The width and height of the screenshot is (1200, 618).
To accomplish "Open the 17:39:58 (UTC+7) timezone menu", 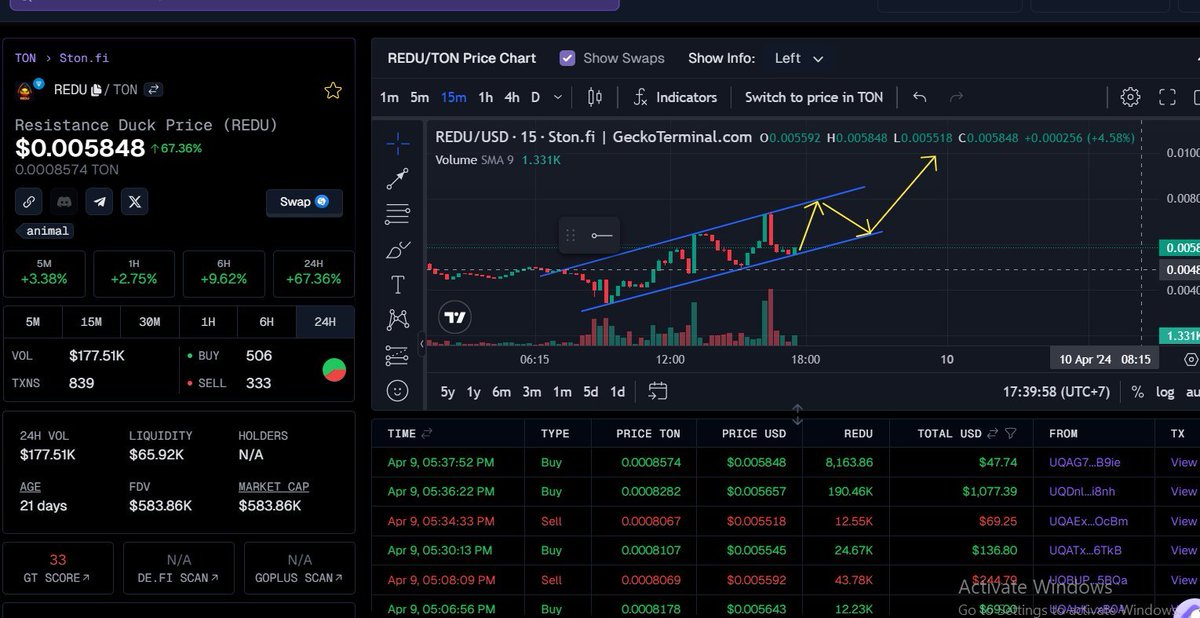I will pos(1057,392).
